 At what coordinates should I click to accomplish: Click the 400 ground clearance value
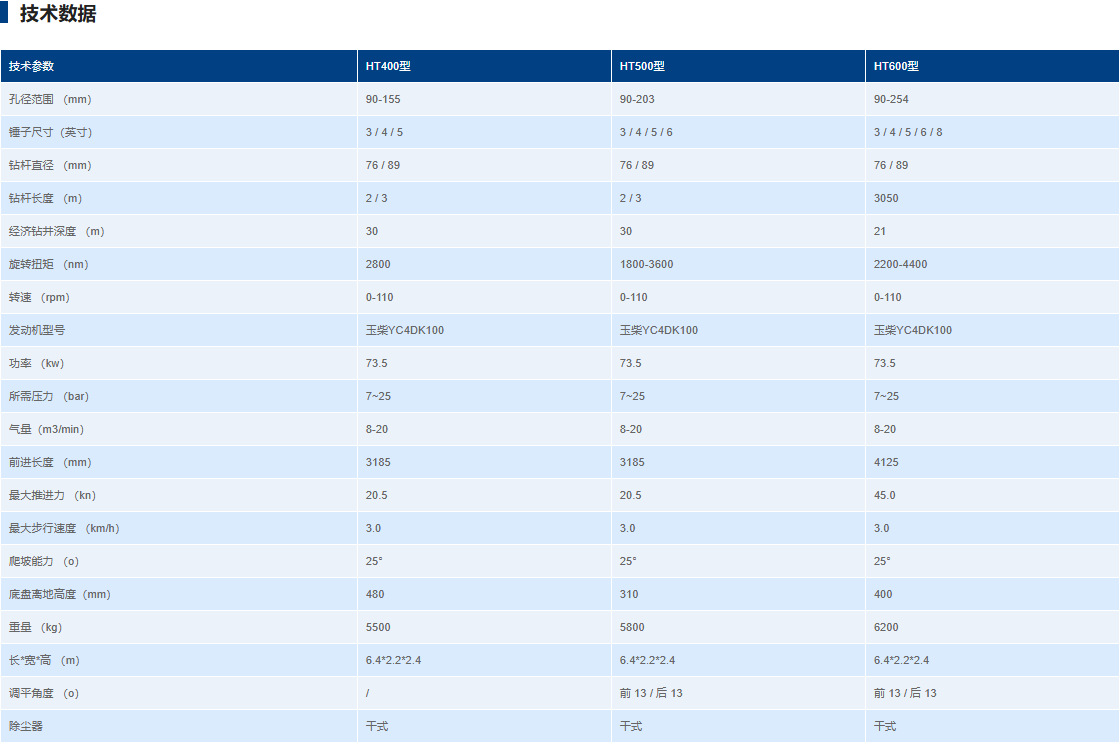pyautogui.click(x=883, y=594)
